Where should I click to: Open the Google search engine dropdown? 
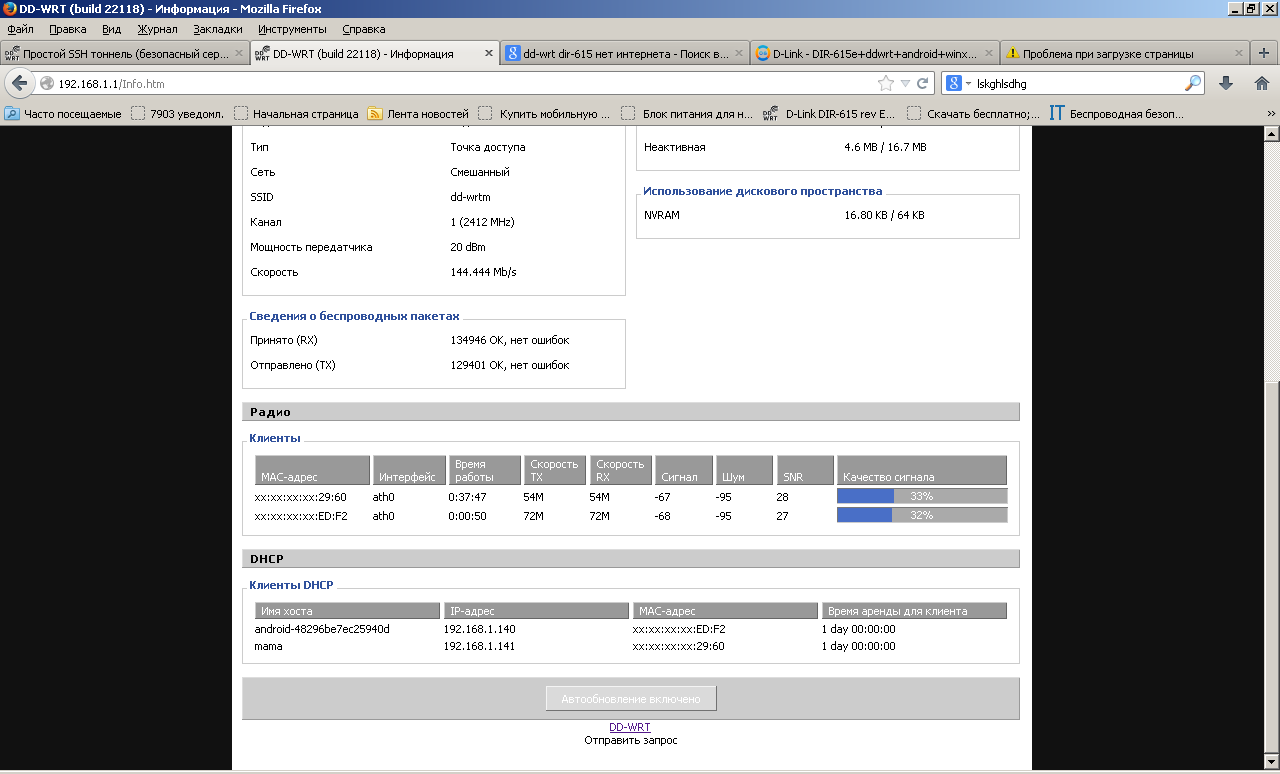click(x=958, y=83)
